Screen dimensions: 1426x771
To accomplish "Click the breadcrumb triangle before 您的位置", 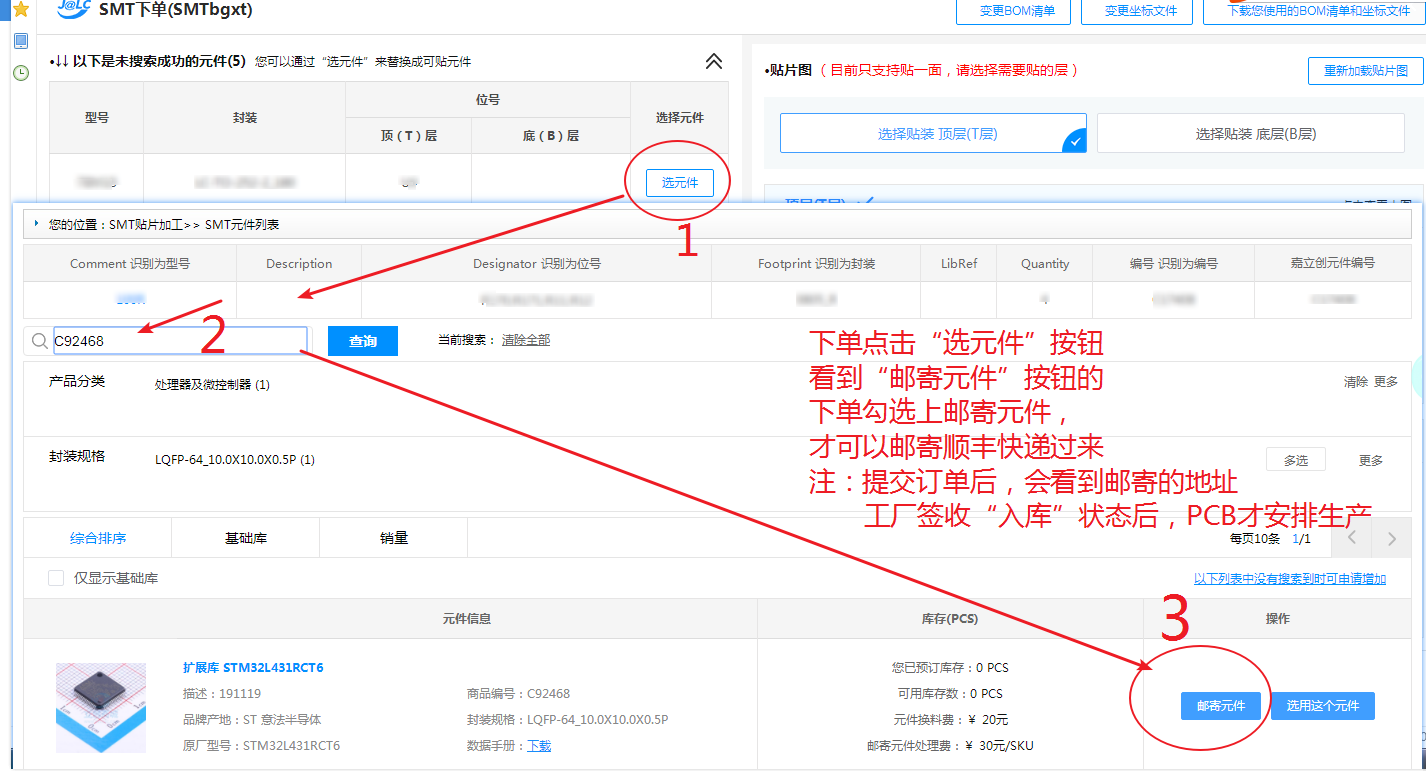I will [x=37, y=224].
